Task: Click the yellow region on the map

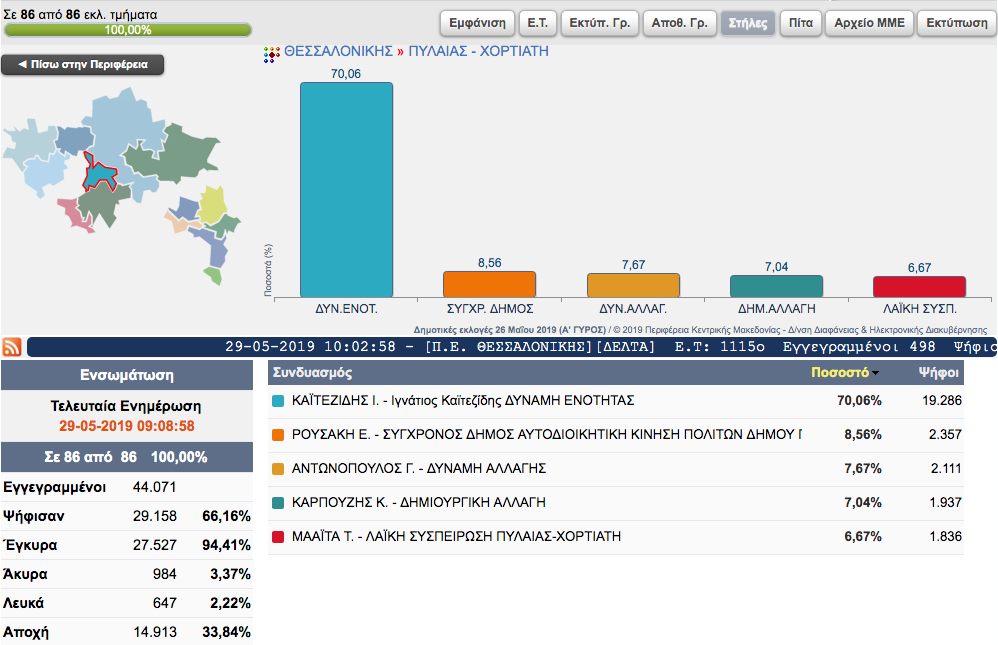Action: 212,204
